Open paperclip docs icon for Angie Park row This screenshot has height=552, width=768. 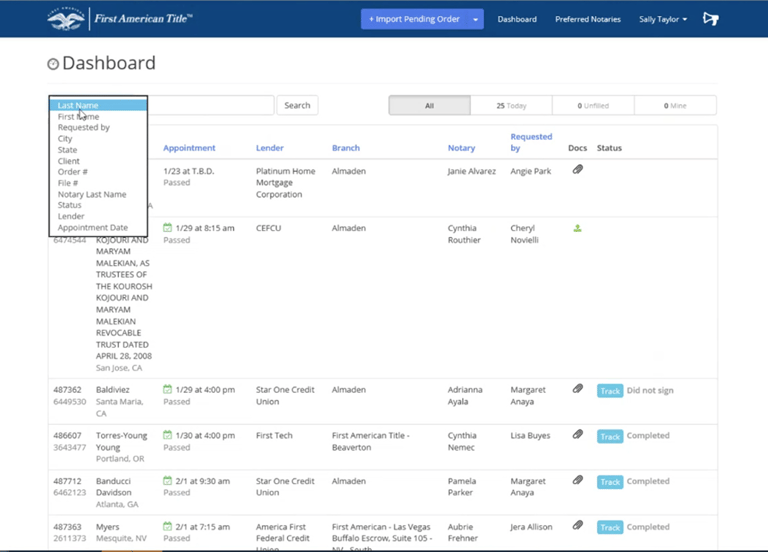coord(577,169)
